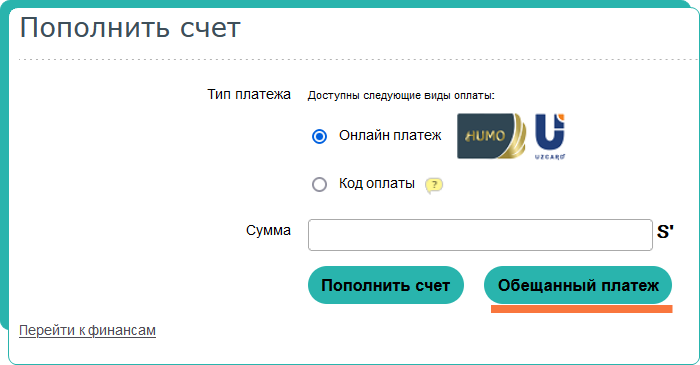Image resolution: width=700 pixels, height=365 pixels.
Task: Click the orange underline below Обещанный платеж
Action: click(x=582, y=309)
